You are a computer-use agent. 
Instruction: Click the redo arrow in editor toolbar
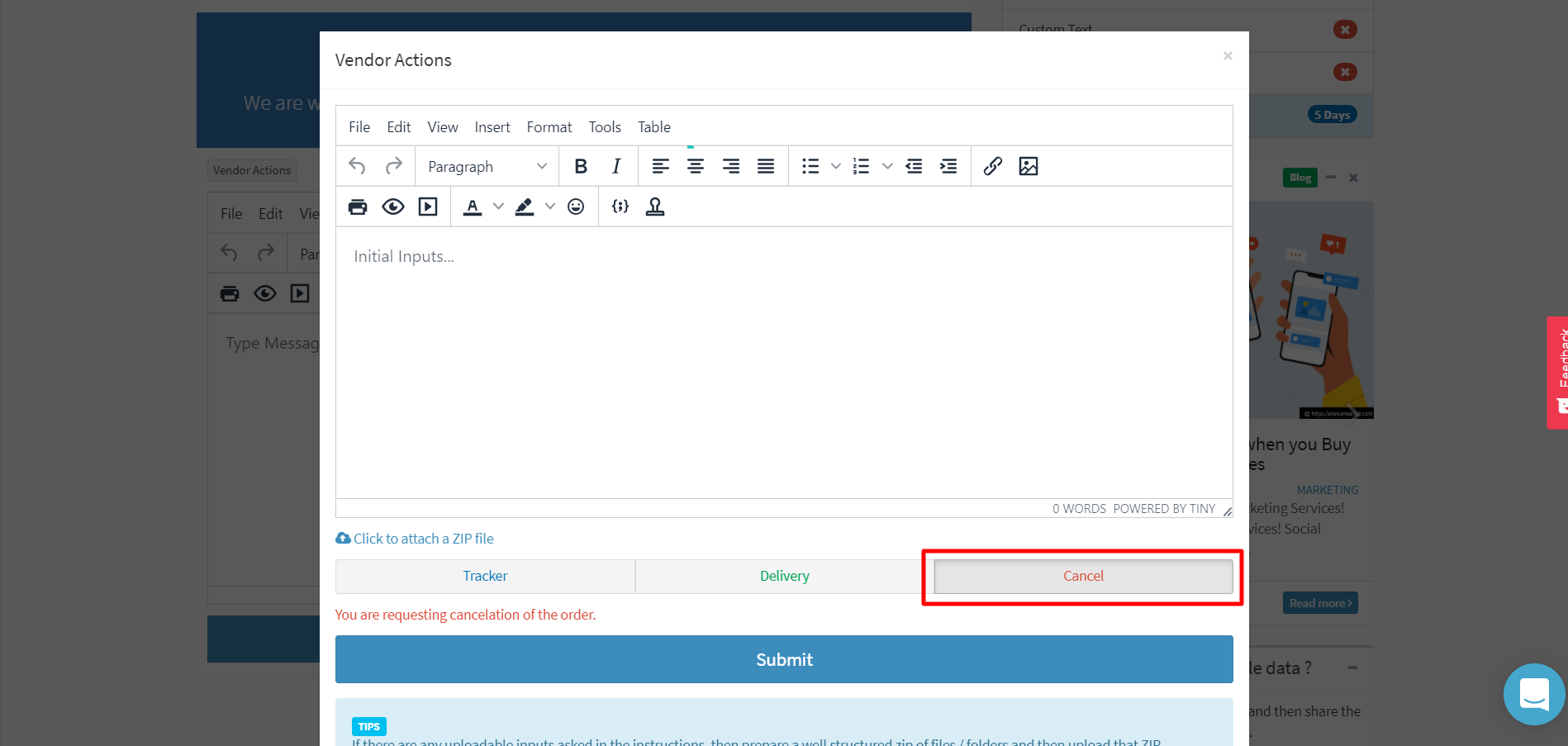click(x=394, y=166)
